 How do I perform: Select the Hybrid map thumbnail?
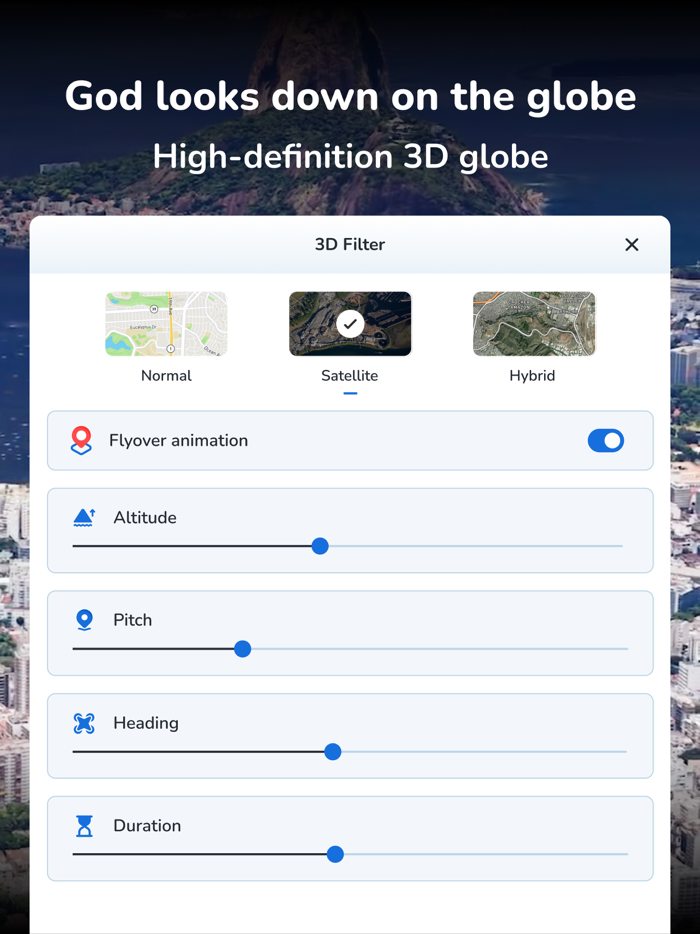(x=534, y=323)
